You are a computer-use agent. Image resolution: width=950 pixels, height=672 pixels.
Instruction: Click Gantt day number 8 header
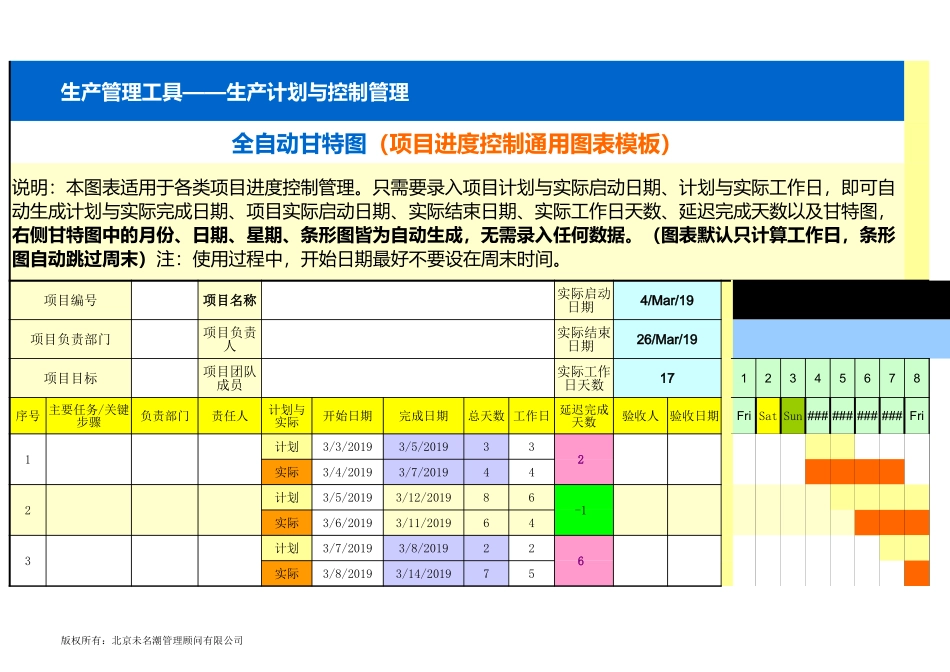point(917,378)
